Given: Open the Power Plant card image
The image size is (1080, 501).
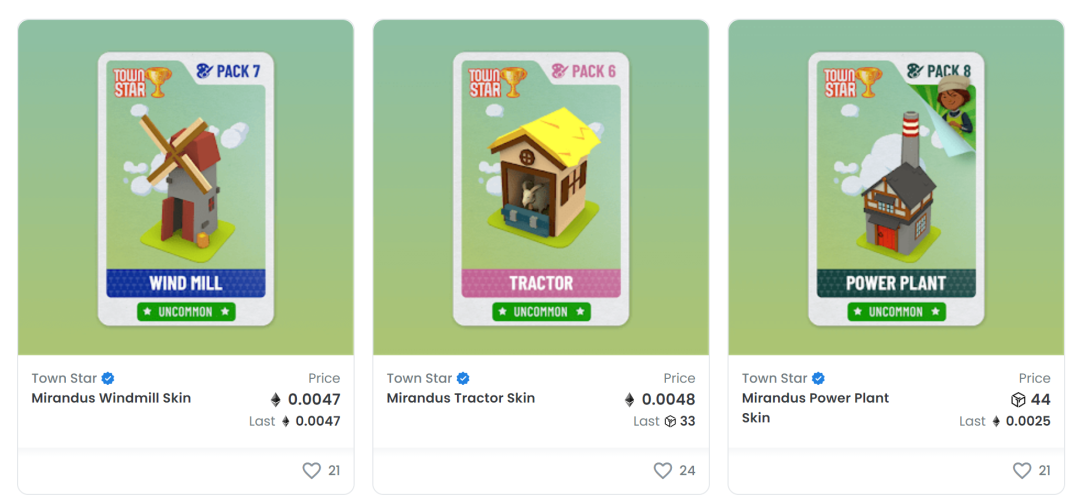Looking at the screenshot, I should 896,189.
